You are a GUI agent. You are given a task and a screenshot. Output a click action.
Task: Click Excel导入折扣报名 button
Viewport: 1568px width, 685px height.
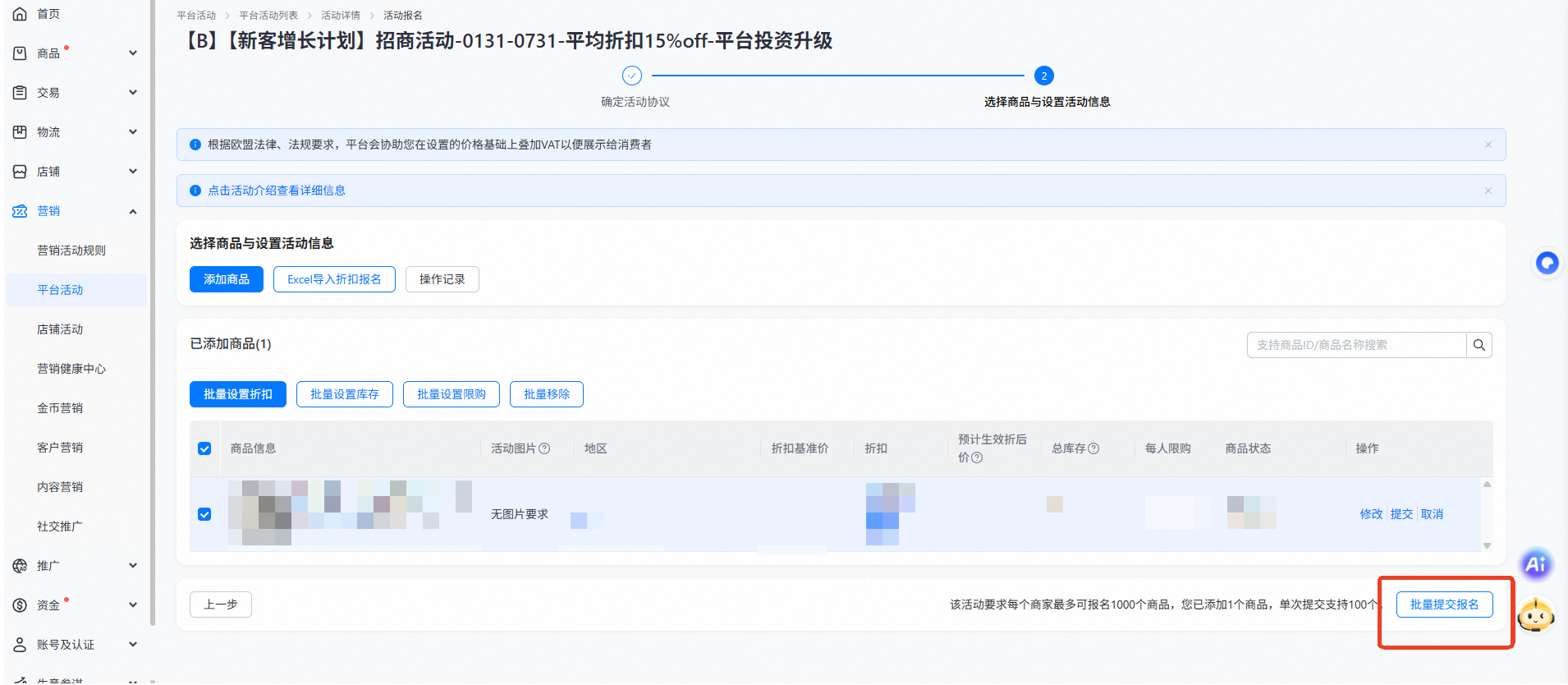(334, 279)
